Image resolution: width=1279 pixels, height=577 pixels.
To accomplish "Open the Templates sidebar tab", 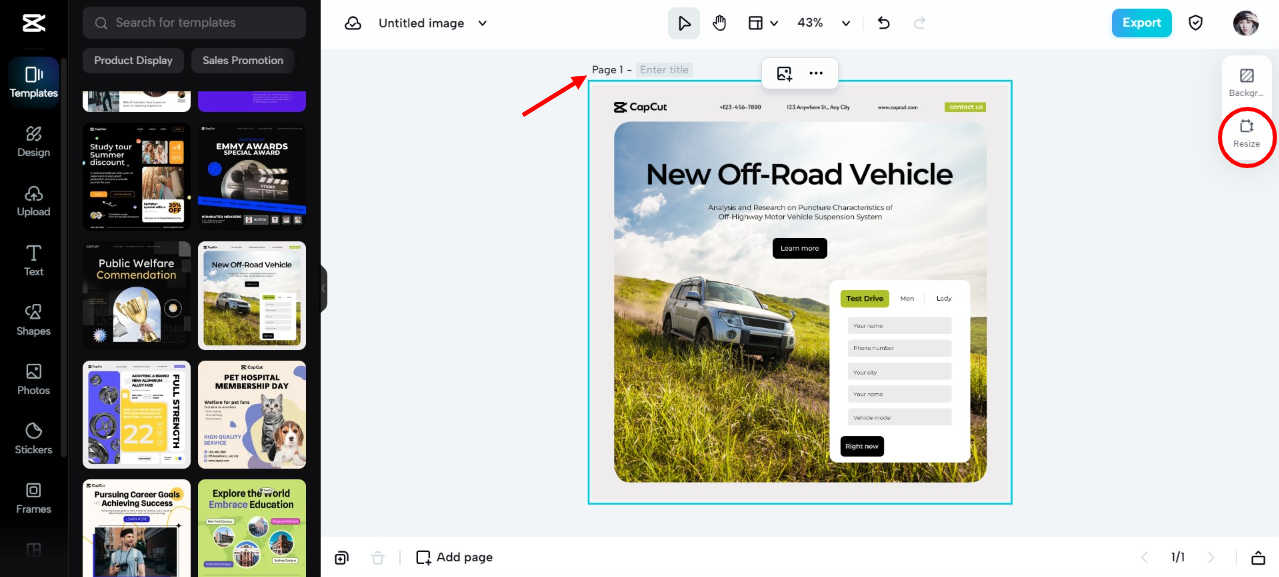I will 34,82.
